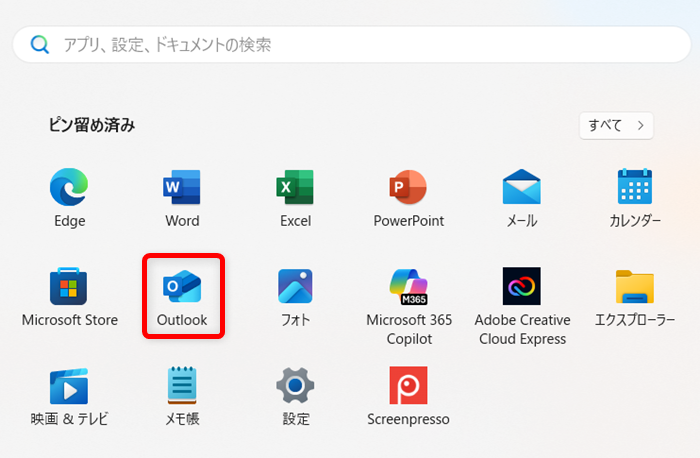Open the フォト photos app

[x=295, y=287]
